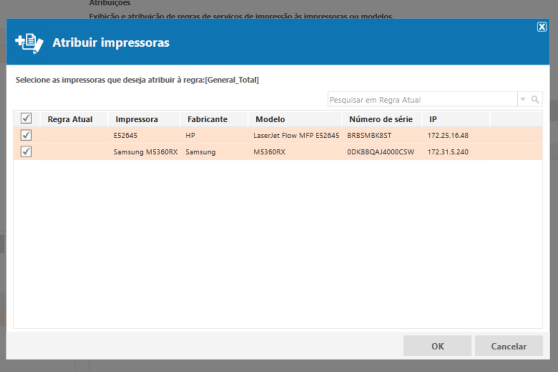Click serial number BRBSMBK8ST
This screenshot has height=372, width=558.
click(369, 136)
